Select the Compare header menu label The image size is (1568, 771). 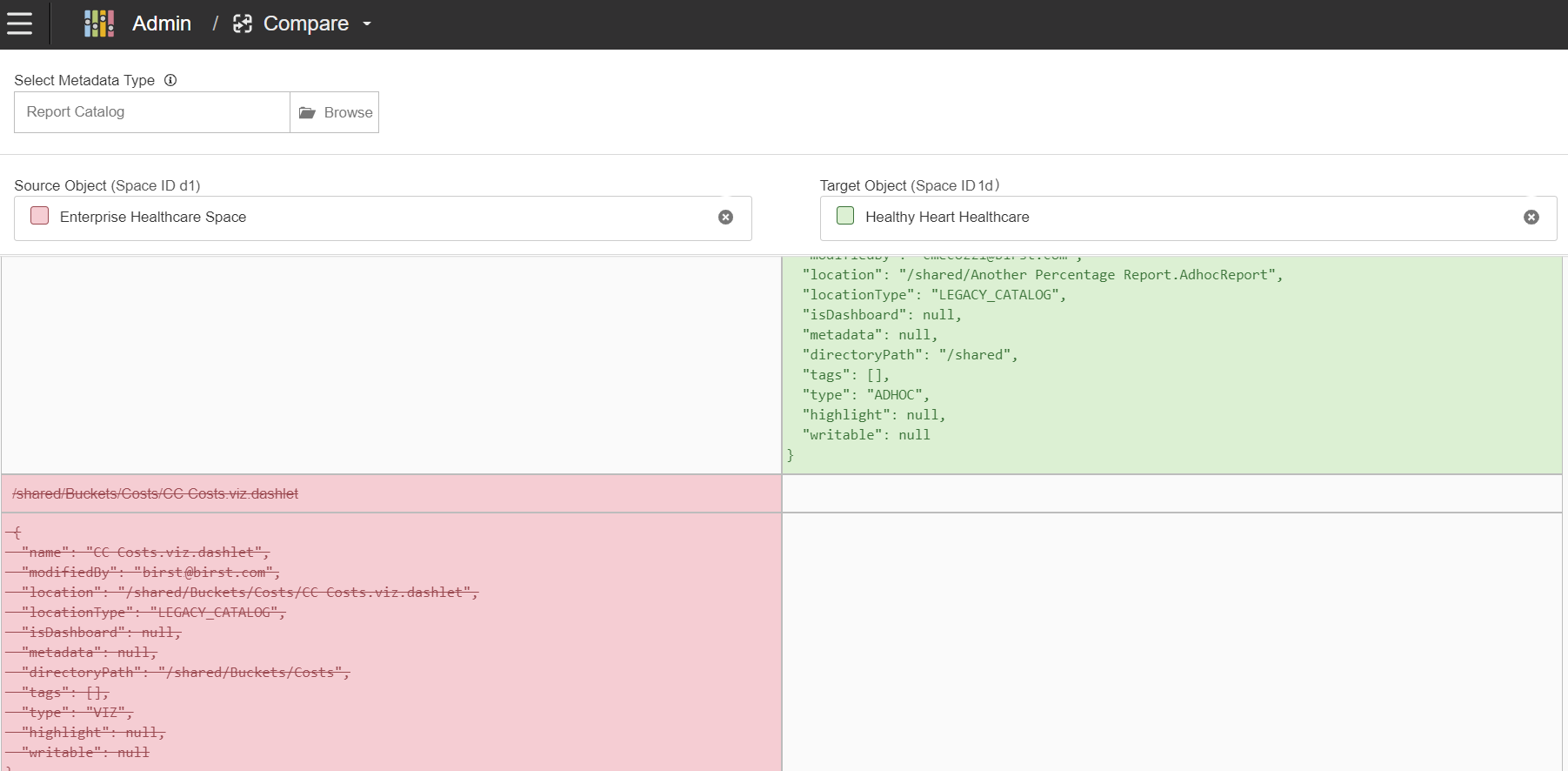pyautogui.click(x=305, y=23)
